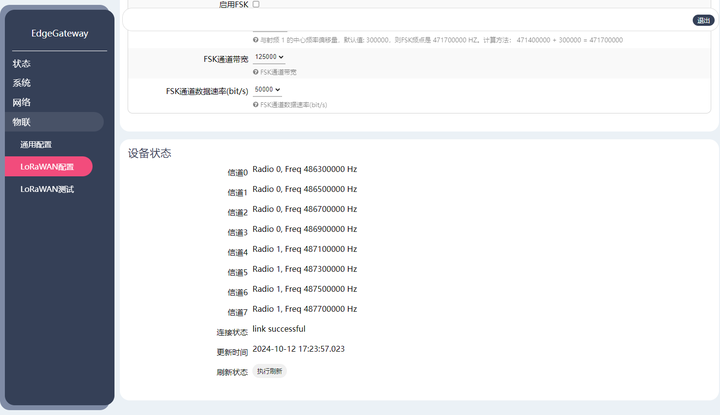Screen dimensions: 720x415
Task: Open the 状态 sidebar menu
Action: [22, 63]
